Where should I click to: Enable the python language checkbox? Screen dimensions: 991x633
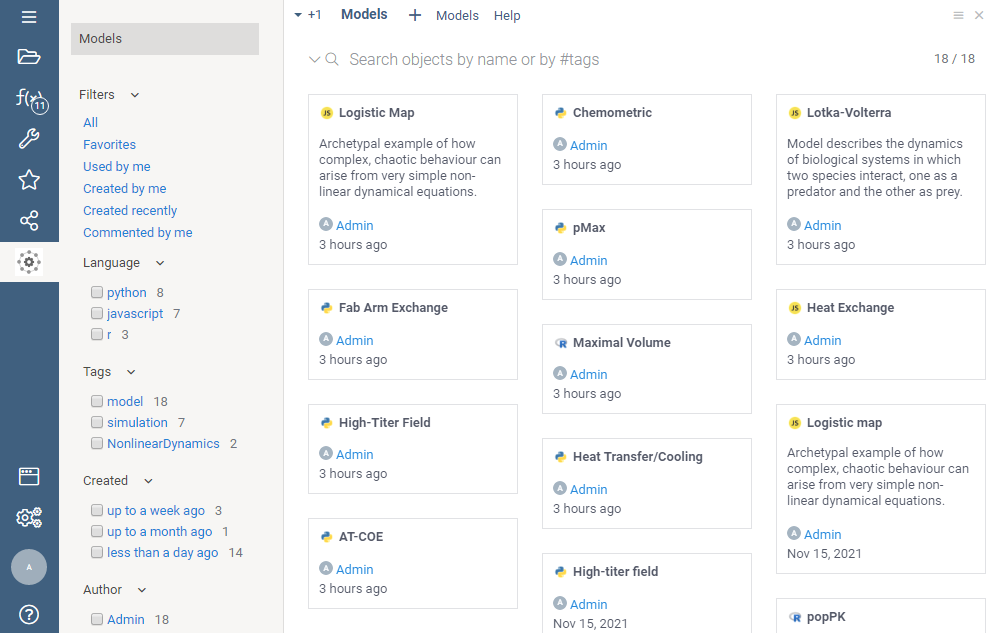click(x=97, y=293)
